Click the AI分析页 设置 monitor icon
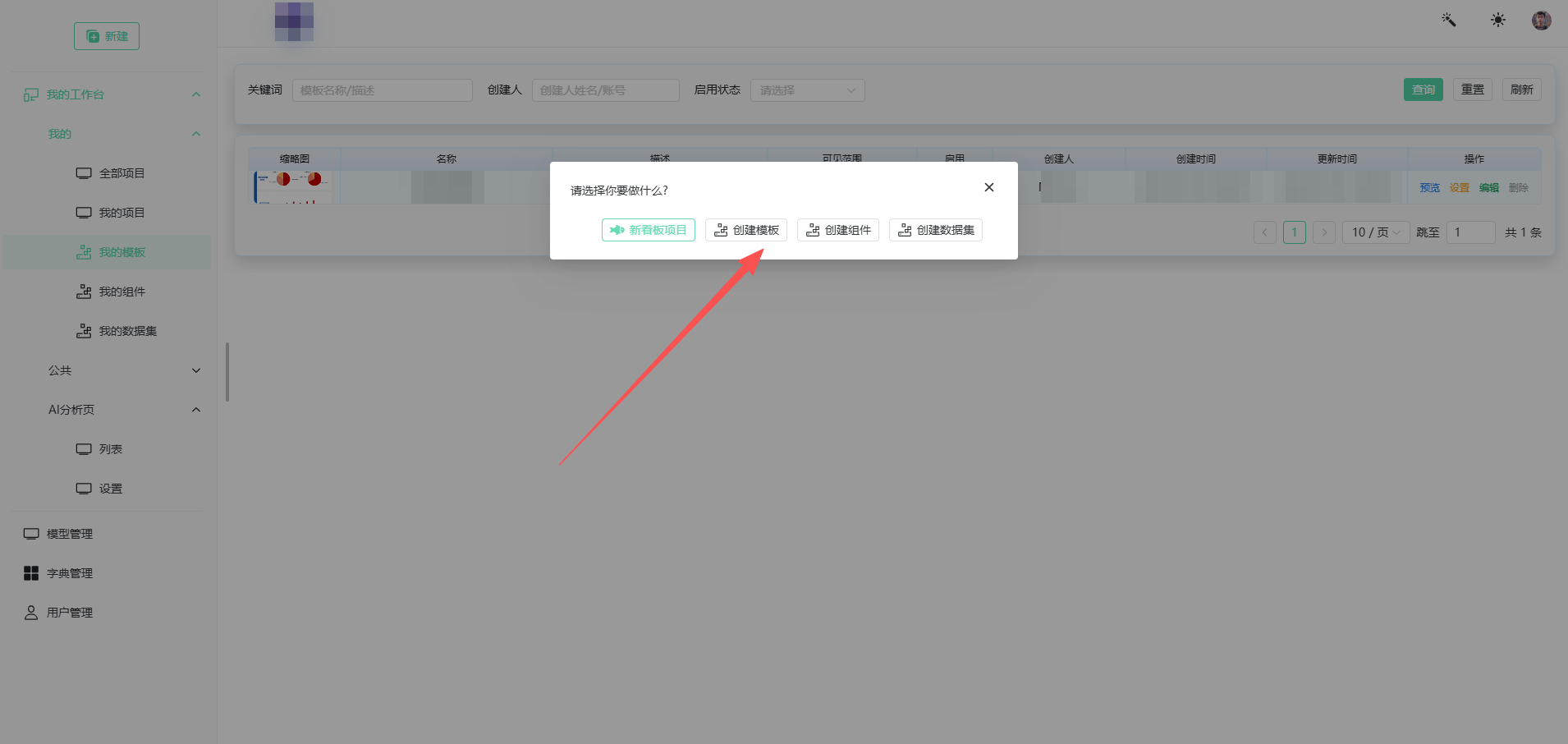Screen dimensions: 1568x744 [x=84, y=489]
